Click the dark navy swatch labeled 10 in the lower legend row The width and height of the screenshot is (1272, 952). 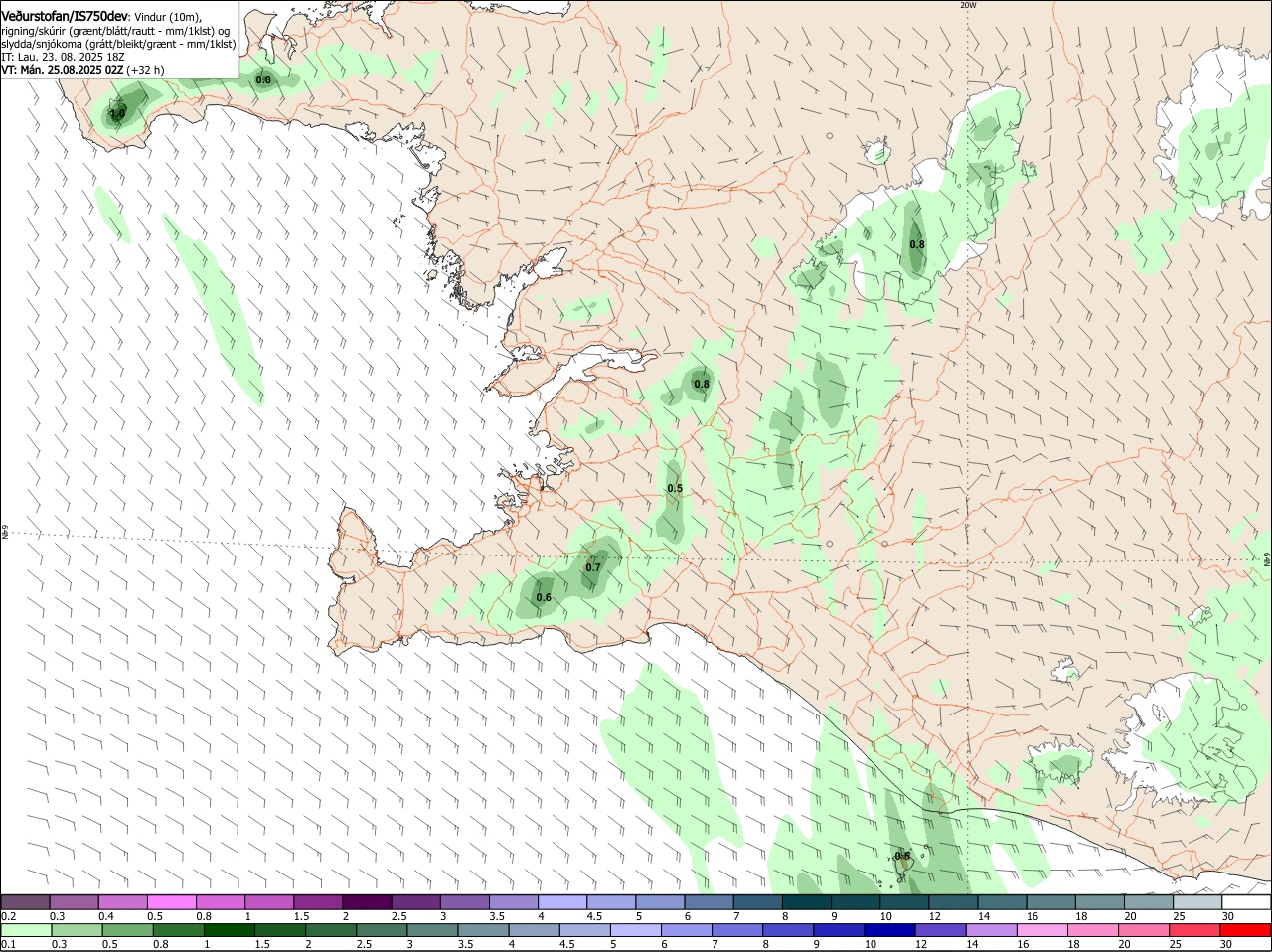point(889,930)
